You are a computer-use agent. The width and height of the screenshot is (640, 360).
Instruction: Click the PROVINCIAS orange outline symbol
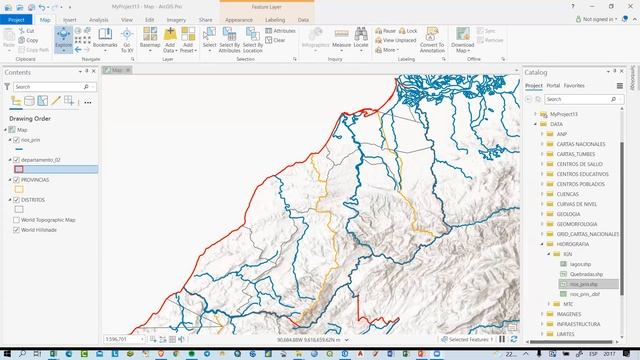(x=19, y=189)
